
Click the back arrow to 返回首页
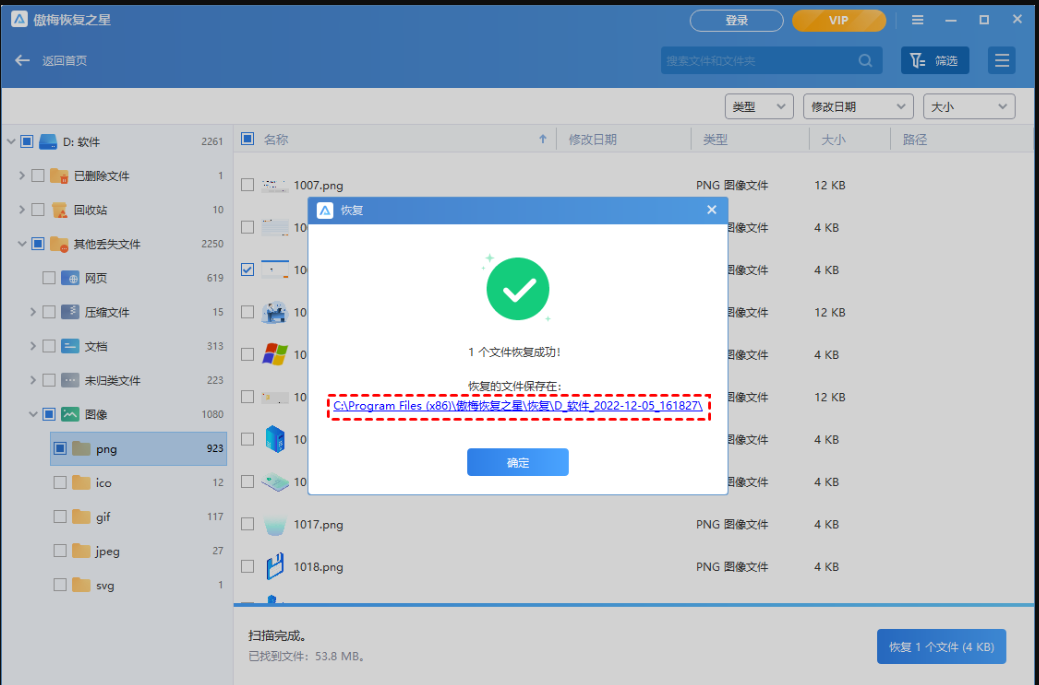pyautogui.click(x=23, y=60)
